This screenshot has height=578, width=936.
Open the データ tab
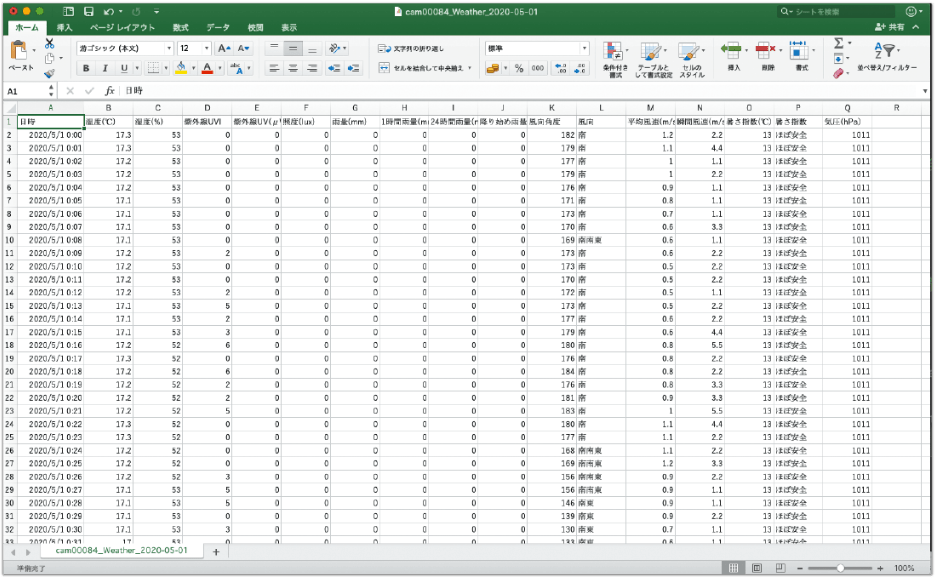[x=218, y=27]
